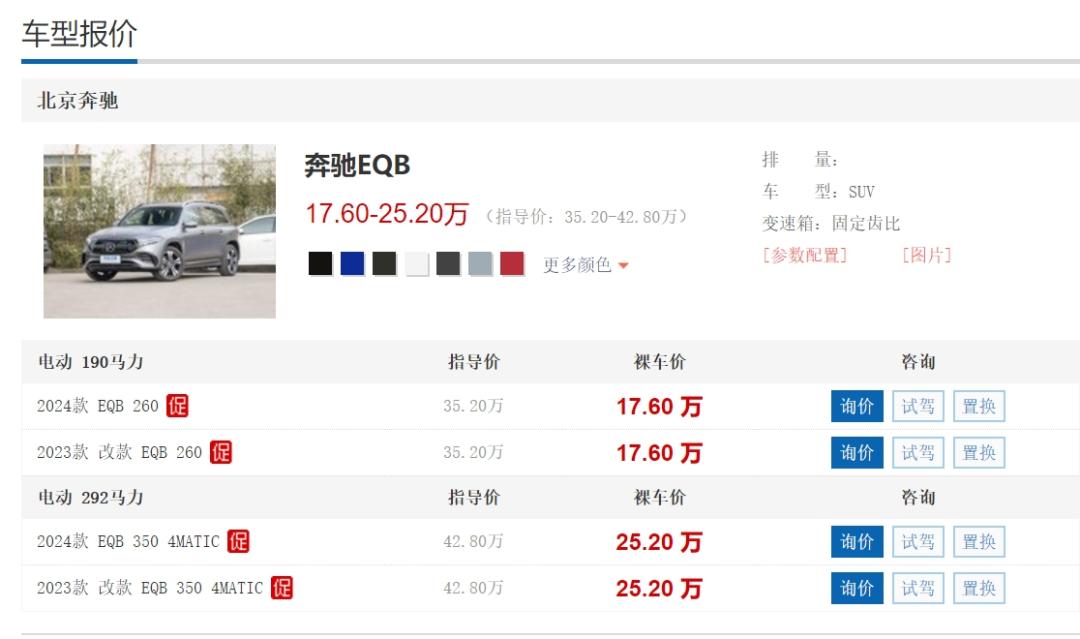The image size is (1080, 639).
Task: Open the 奔驰EQB car thumbnail image
Action: click(160, 231)
